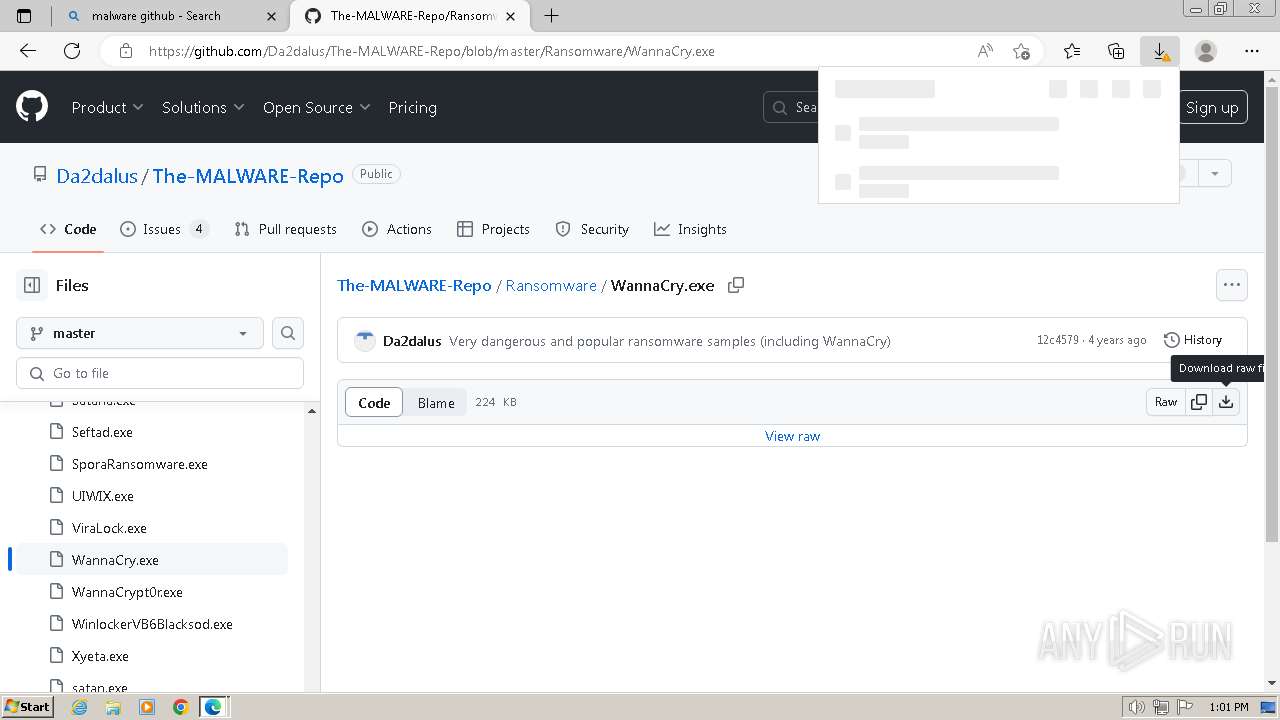Switch to Blame view
This screenshot has width=1280, height=720.
coord(436,402)
